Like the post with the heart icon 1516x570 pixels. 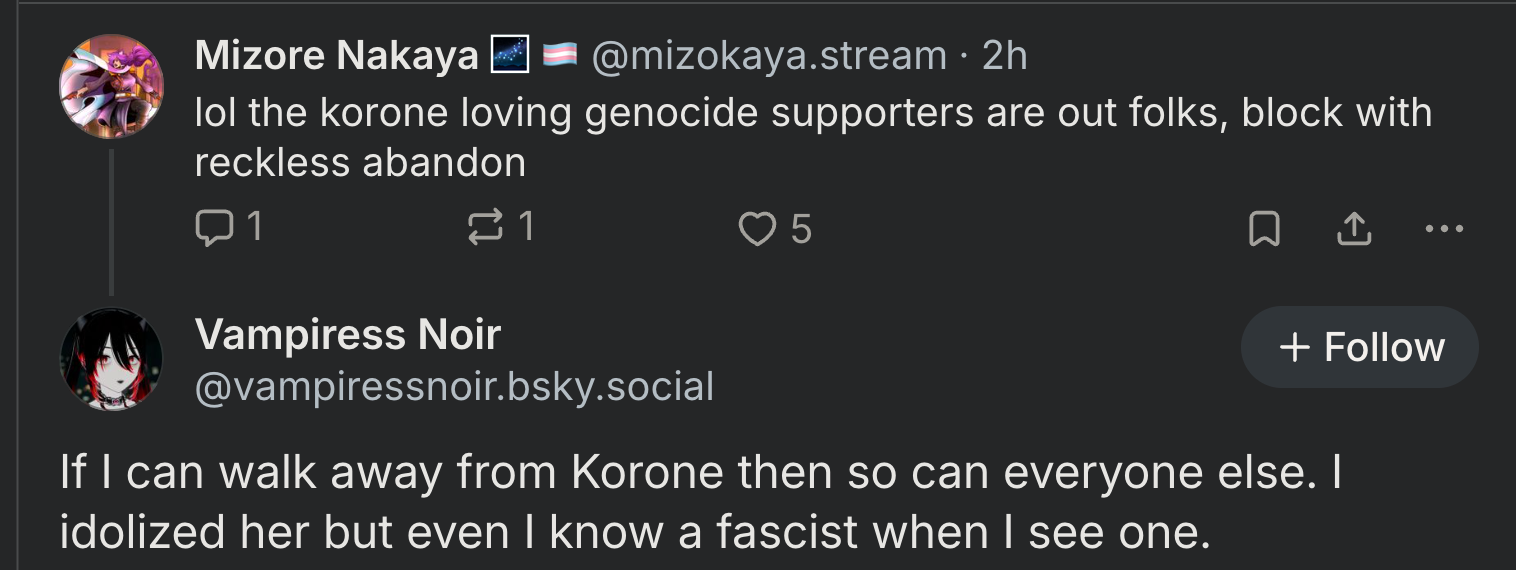tap(757, 230)
